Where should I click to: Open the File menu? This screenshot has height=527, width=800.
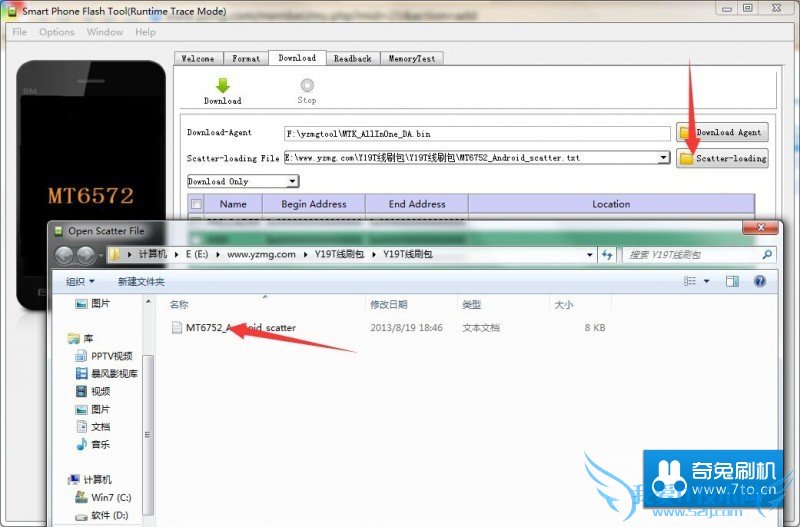pos(19,32)
